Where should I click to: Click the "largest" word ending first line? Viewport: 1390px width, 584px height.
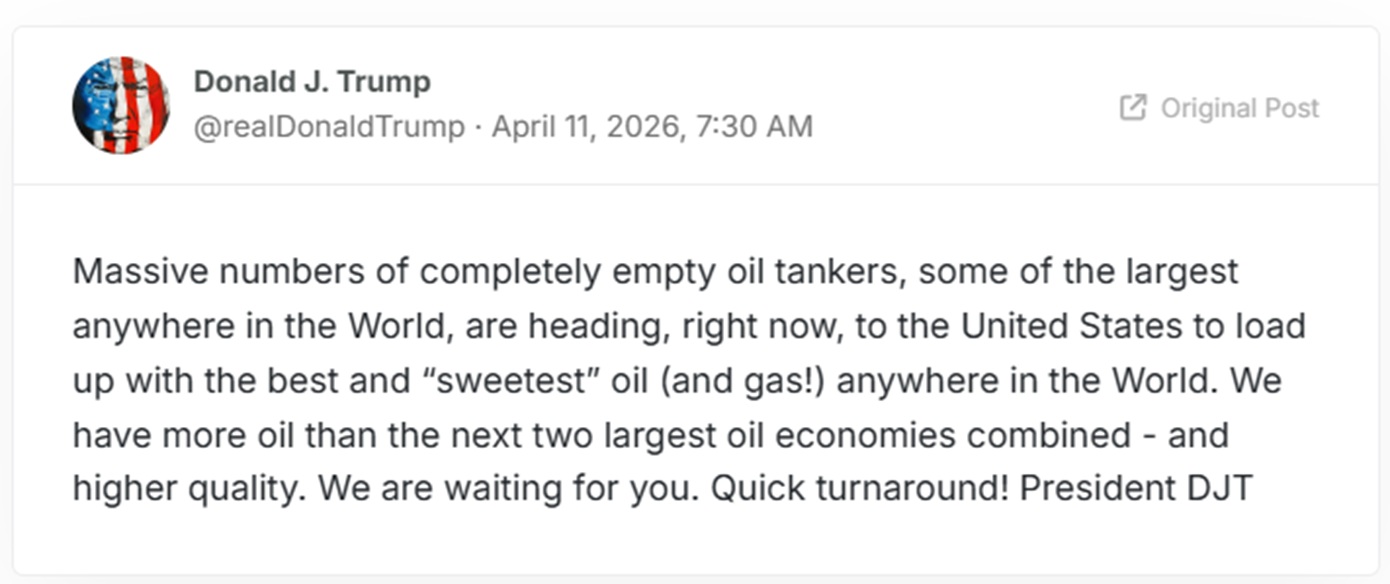pyautogui.click(x=1181, y=272)
